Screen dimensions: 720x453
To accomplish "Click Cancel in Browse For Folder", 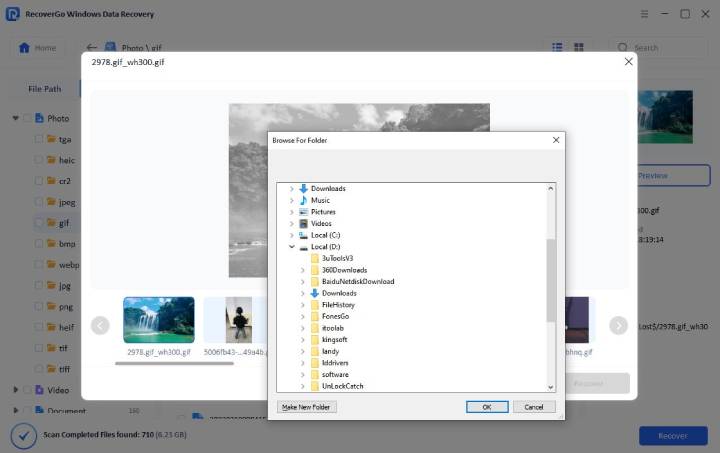I will tap(534, 407).
